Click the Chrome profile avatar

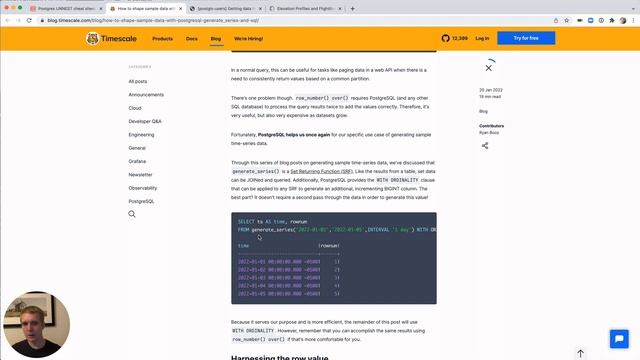[x=623, y=20]
